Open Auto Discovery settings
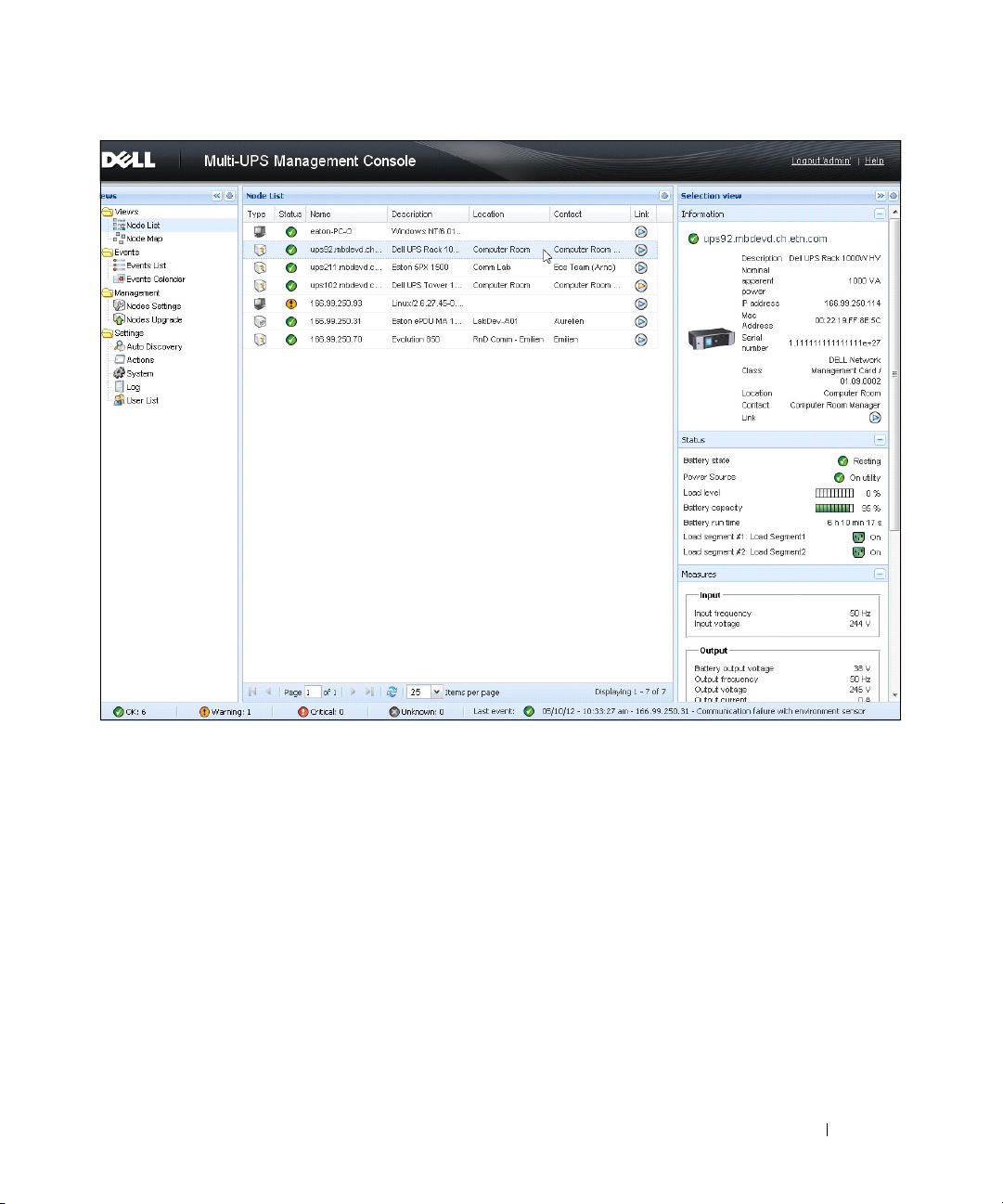1003x1204 pixels. tap(153, 346)
